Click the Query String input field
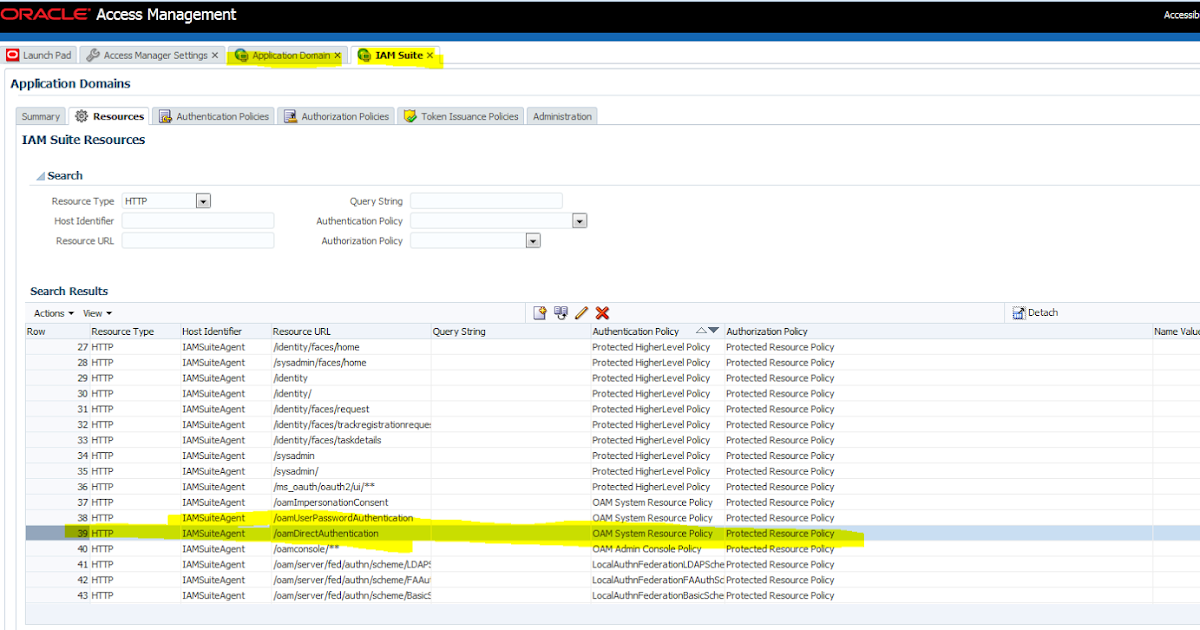 tap(486, 201)
